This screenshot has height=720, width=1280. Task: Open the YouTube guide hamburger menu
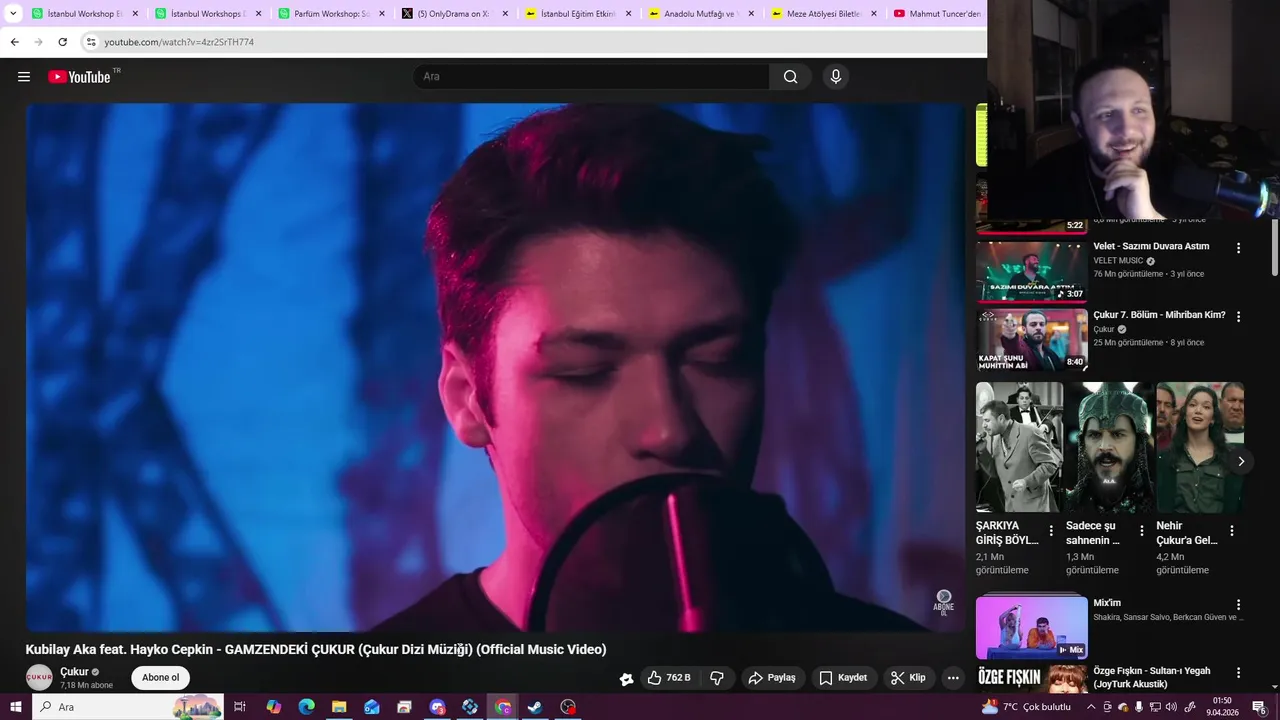click(x=24, y=77)
